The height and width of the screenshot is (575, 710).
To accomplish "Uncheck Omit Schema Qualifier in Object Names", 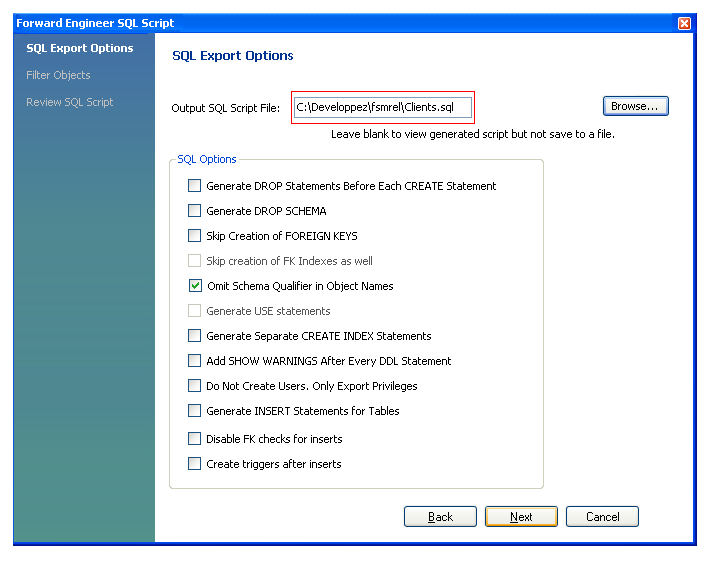I will [x=195, y=286].
